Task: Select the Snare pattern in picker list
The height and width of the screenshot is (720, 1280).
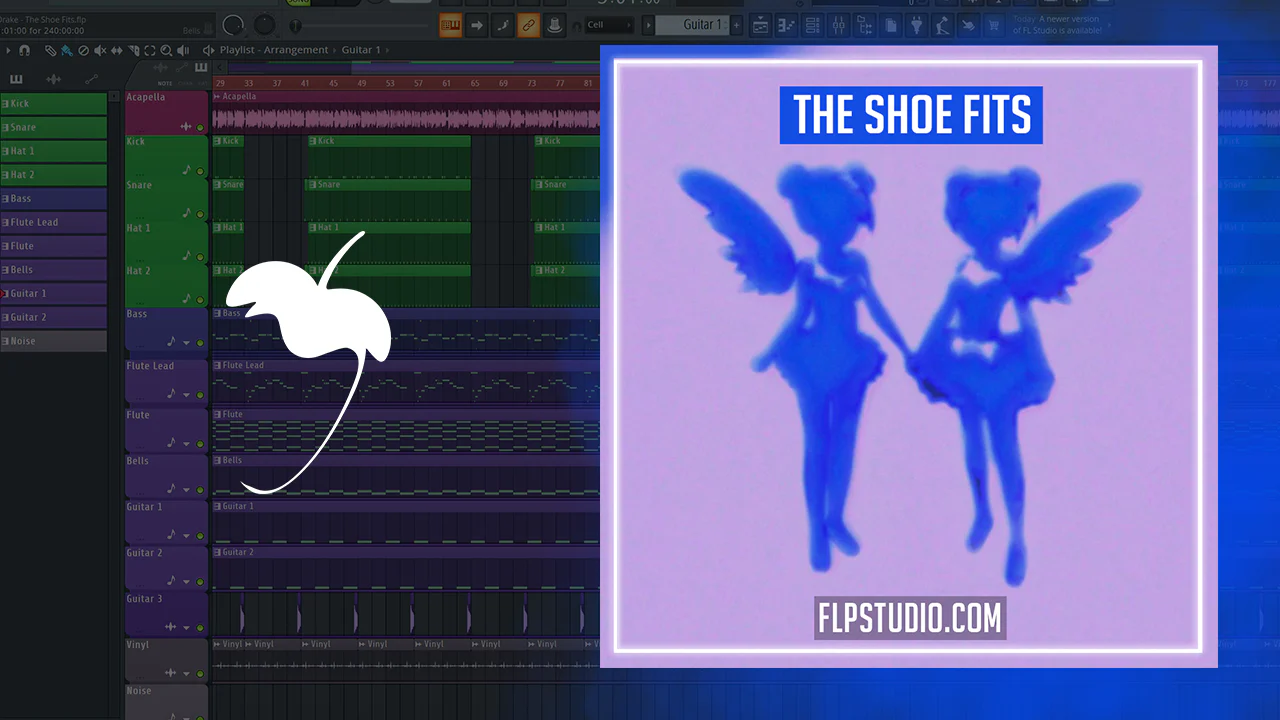Action: [54, 128]
